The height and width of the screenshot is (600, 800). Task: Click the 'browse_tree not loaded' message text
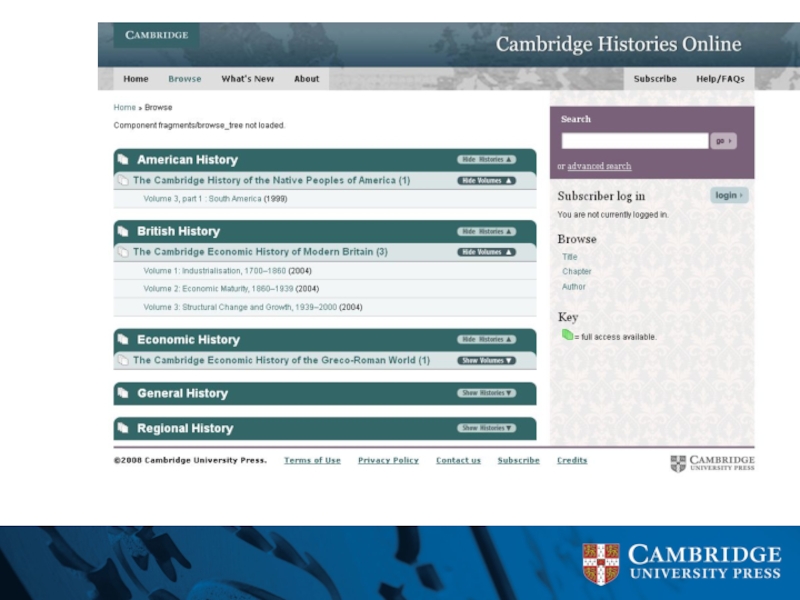pos(199,126)
